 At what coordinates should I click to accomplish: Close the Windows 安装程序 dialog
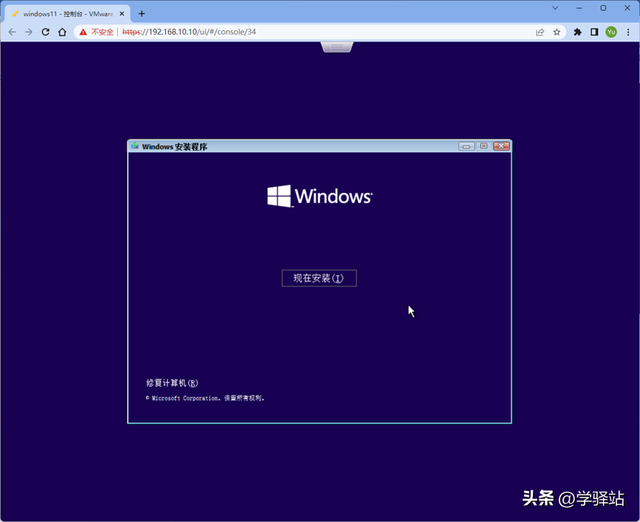tap(501, 146)
